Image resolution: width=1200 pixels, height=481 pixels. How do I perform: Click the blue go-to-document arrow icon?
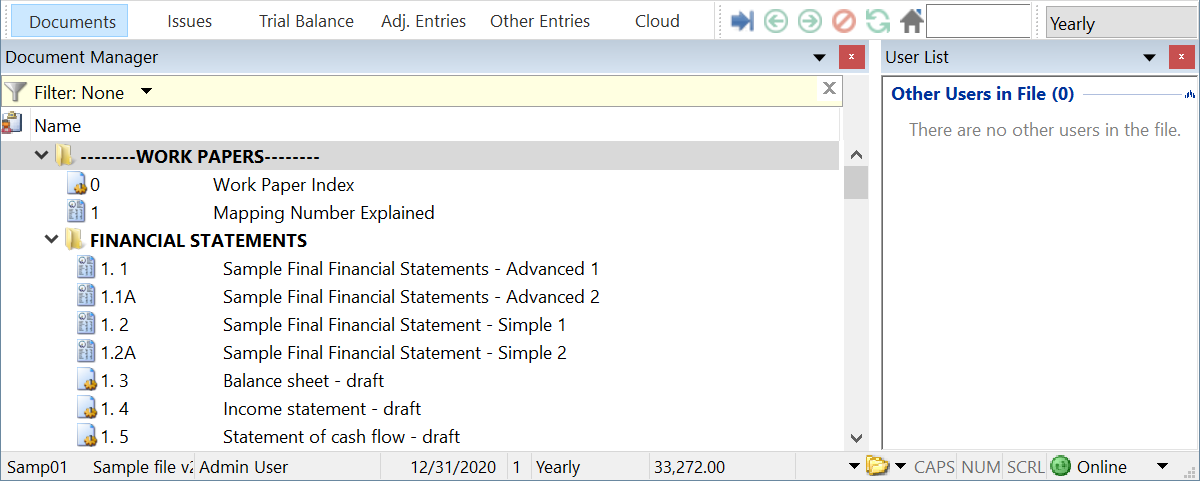[742, 21]
